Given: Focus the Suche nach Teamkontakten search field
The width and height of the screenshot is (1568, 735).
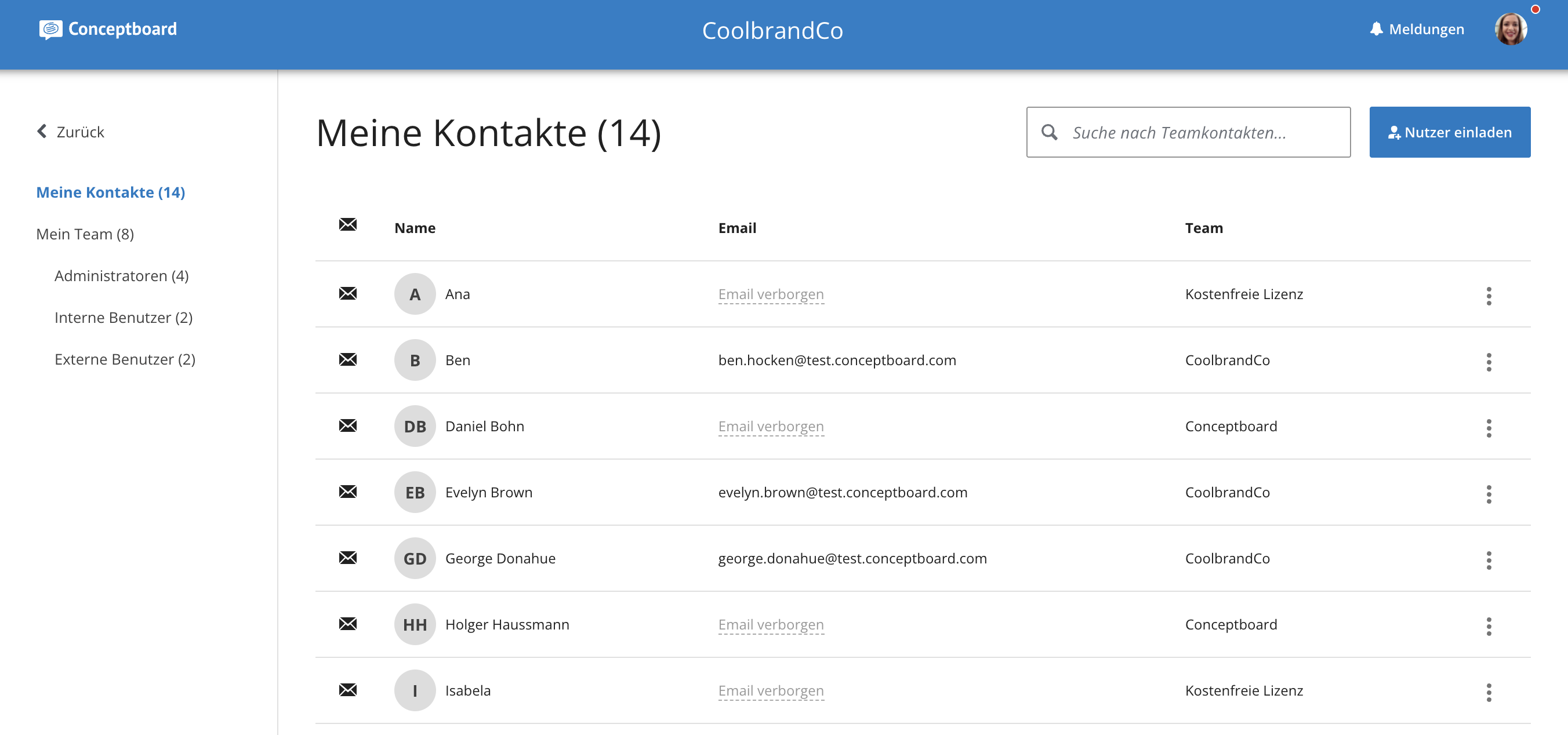Looking at the screenshot, I should 1188,132.
